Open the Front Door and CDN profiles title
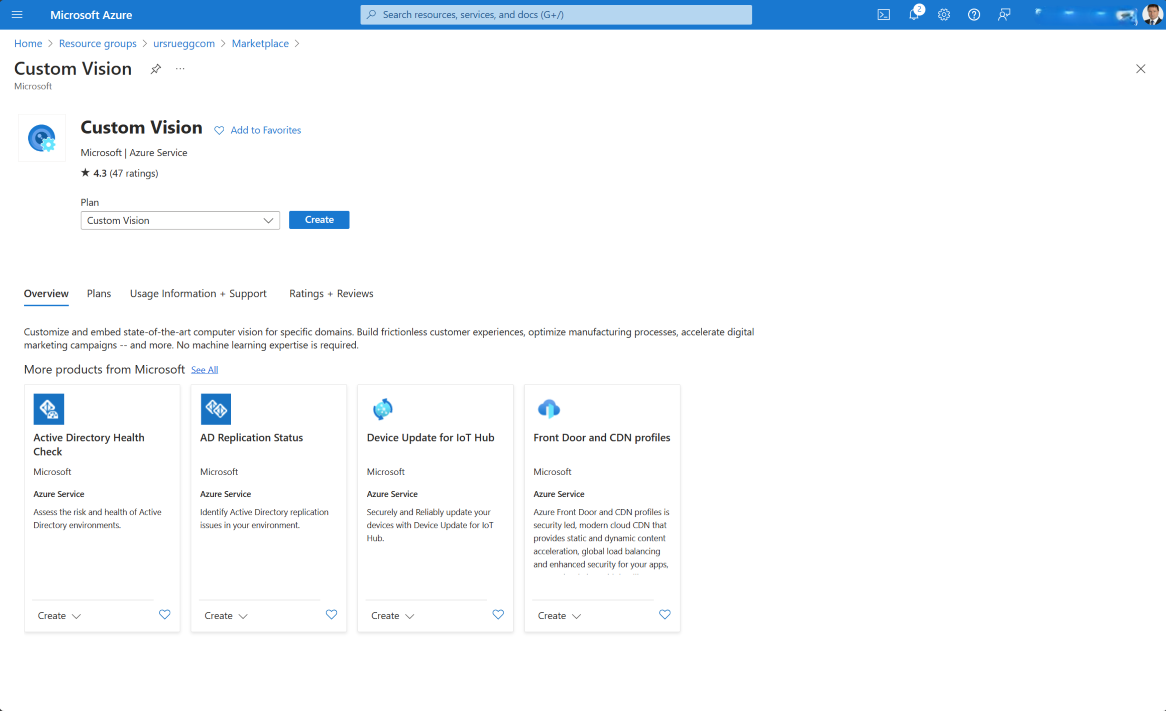 click(x=602, y=437)
